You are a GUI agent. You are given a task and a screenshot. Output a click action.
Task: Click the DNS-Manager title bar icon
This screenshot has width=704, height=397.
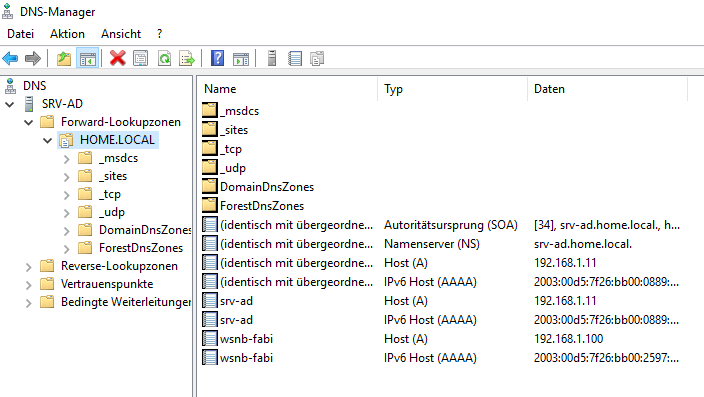pyautogui.click(x=8, y=11)
